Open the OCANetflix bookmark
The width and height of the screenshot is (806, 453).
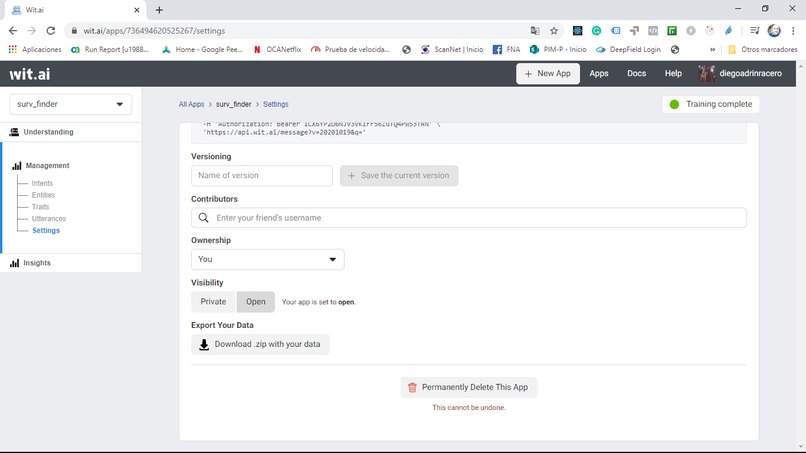tap(278, 49)
